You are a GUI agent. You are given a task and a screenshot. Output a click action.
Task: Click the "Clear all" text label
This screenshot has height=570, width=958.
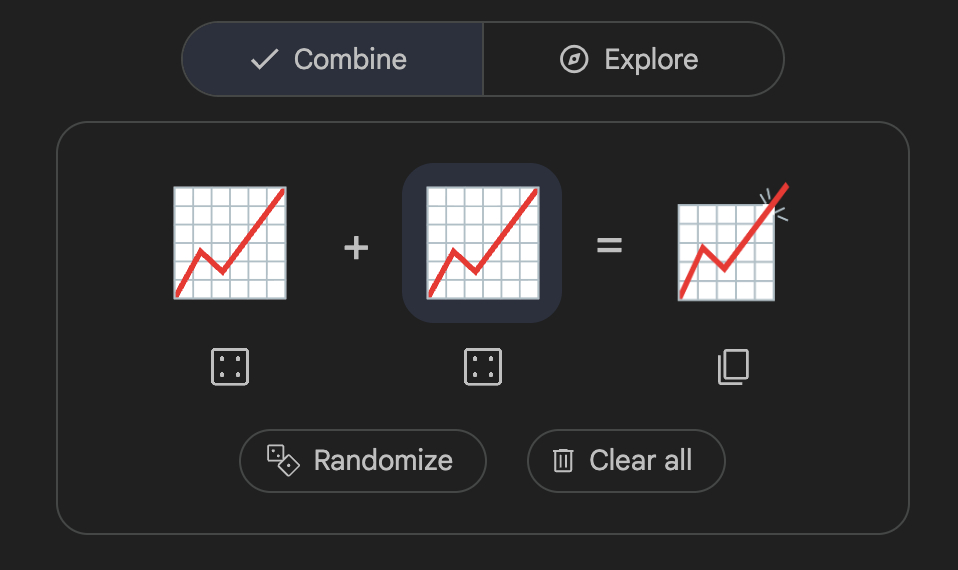(x=640, y=460)
